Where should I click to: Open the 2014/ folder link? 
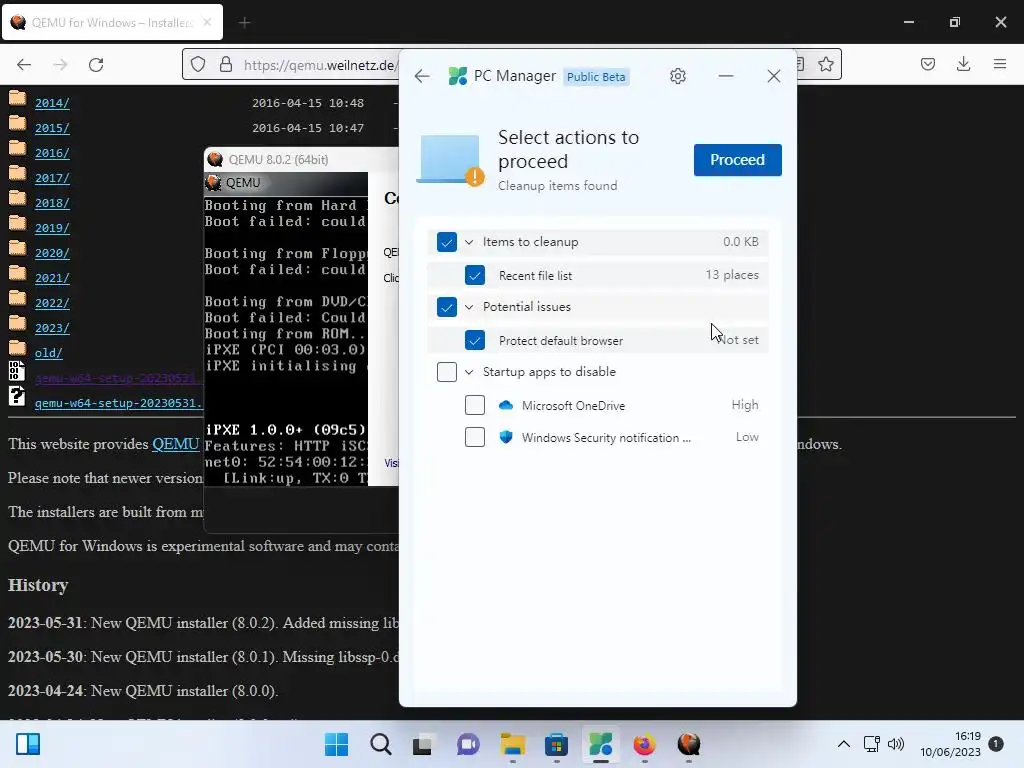pos(52,103)
